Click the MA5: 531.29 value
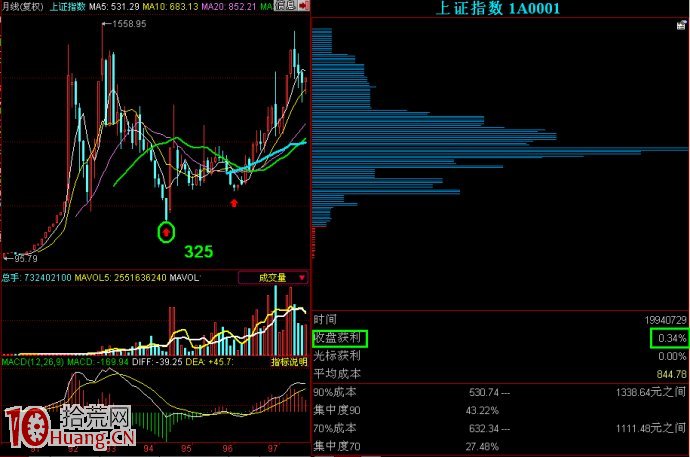 pos(114,7)
